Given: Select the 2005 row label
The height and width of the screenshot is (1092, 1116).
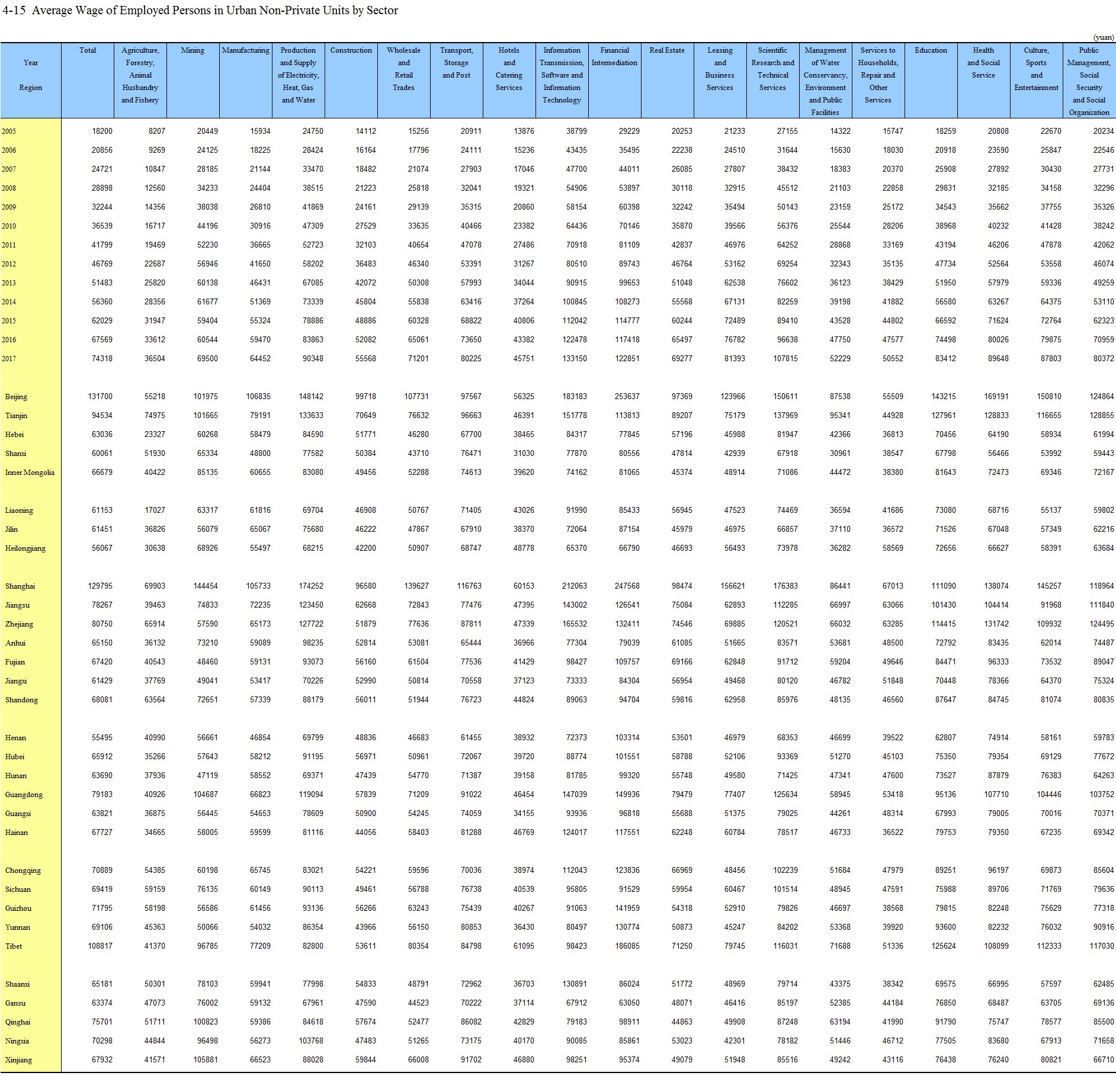Looking at the screenshot, I should 9,131.
